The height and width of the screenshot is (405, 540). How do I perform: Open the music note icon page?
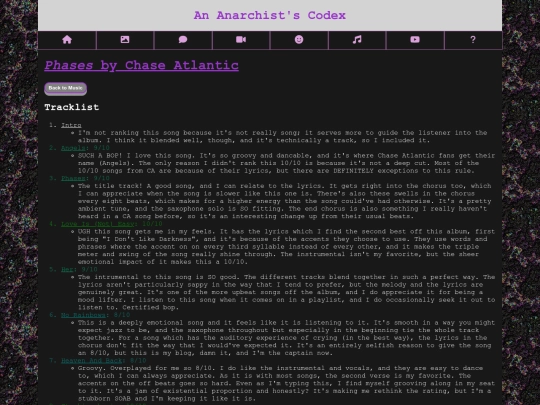(357, 40)
